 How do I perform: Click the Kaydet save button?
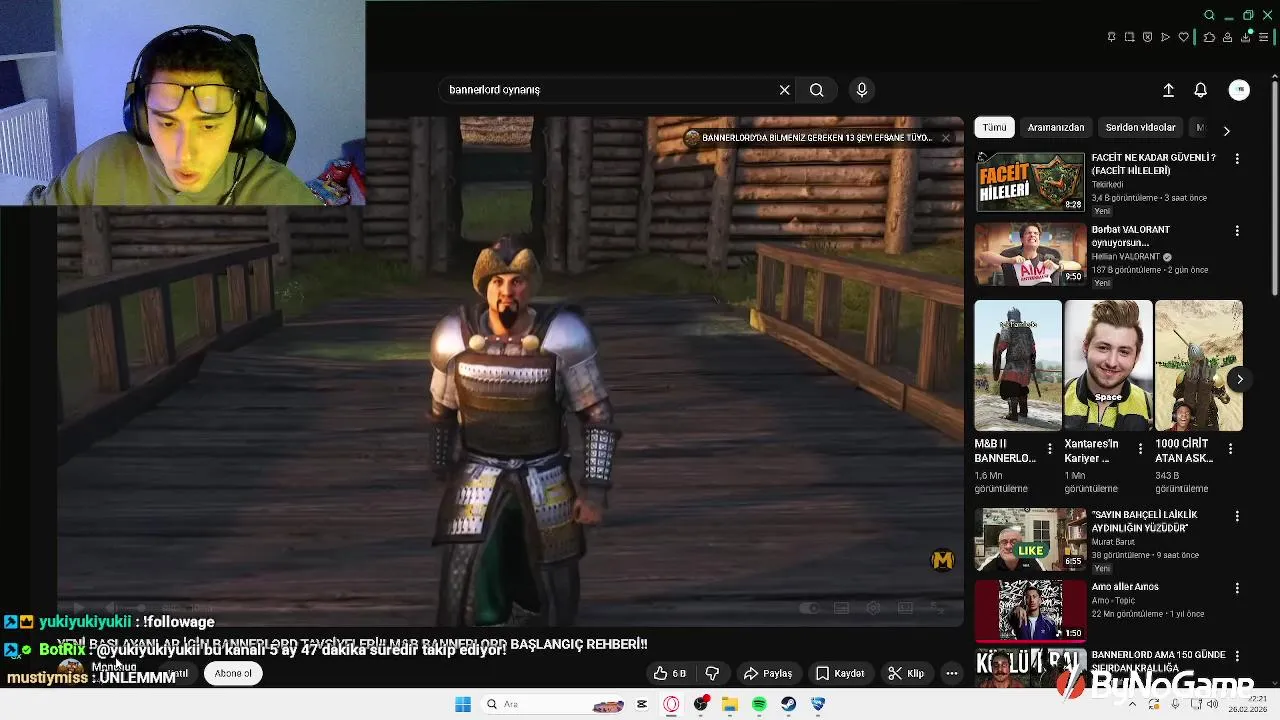pyautogui.click(x=840, y=673)
